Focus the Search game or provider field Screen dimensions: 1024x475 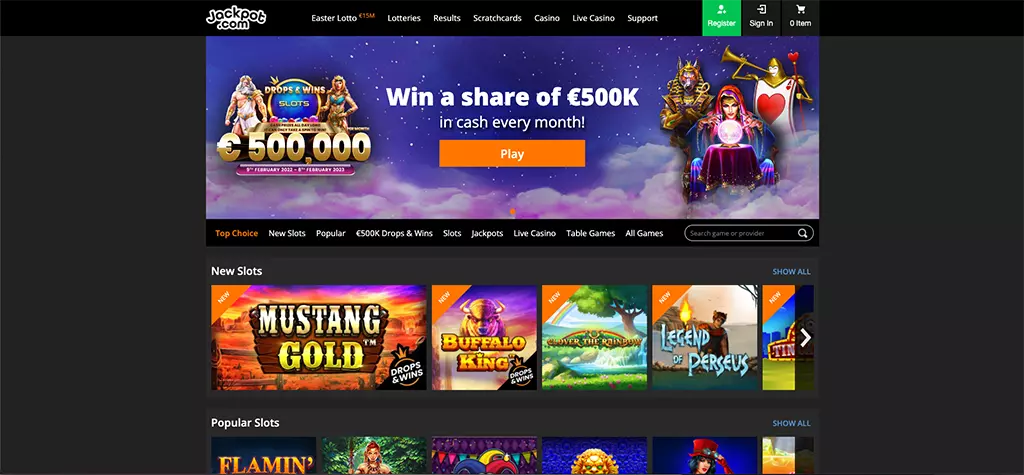coord(749,233)
